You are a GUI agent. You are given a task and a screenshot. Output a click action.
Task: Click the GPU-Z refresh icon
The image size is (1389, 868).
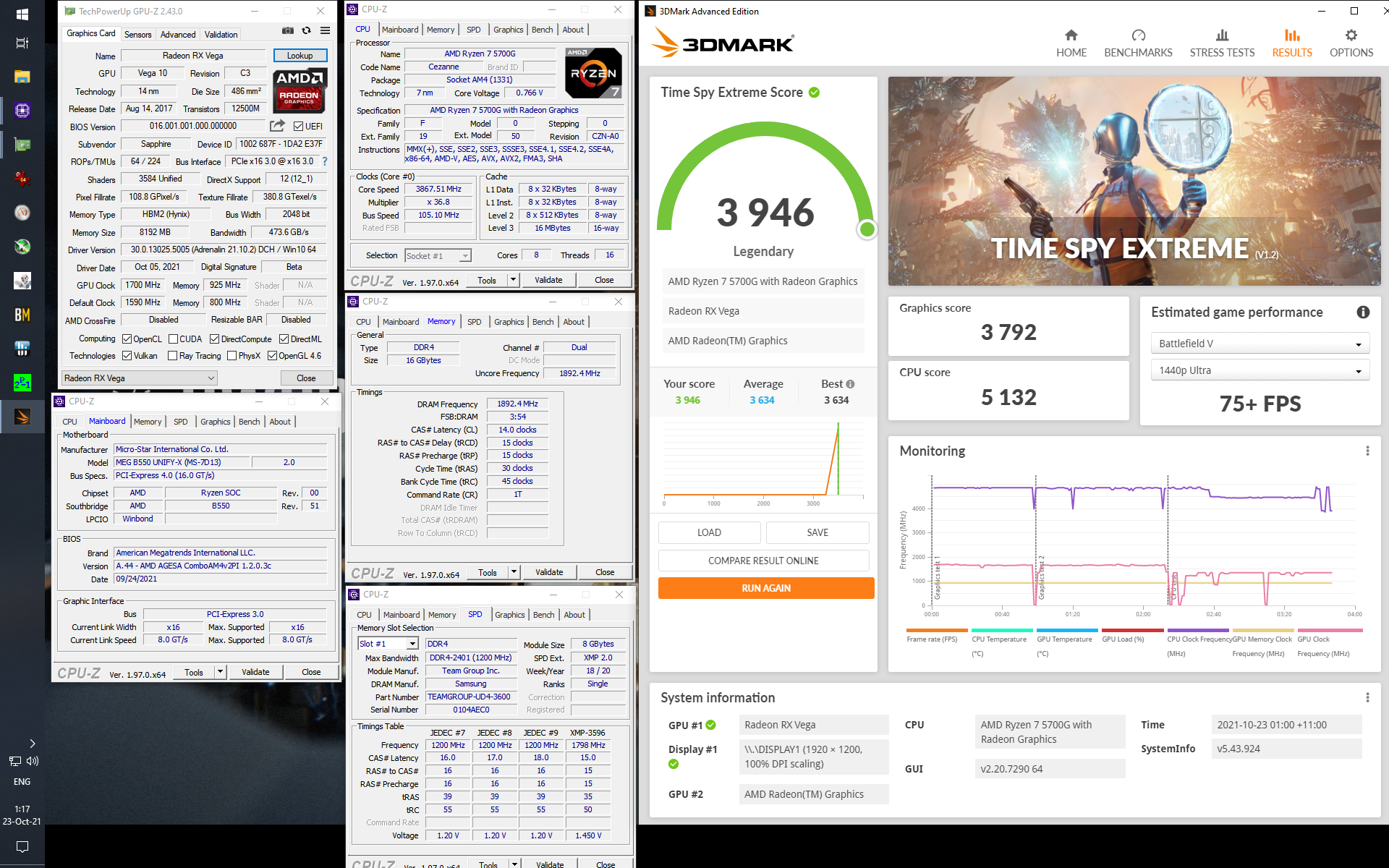point(307,31)
